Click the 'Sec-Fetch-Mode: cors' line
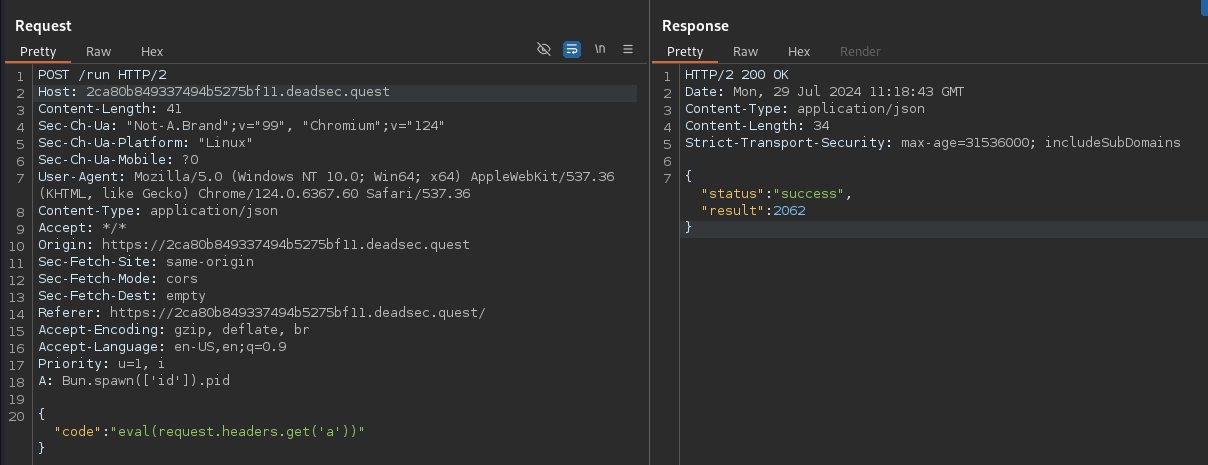This screenshot has height=465, width=1208. 118,279
